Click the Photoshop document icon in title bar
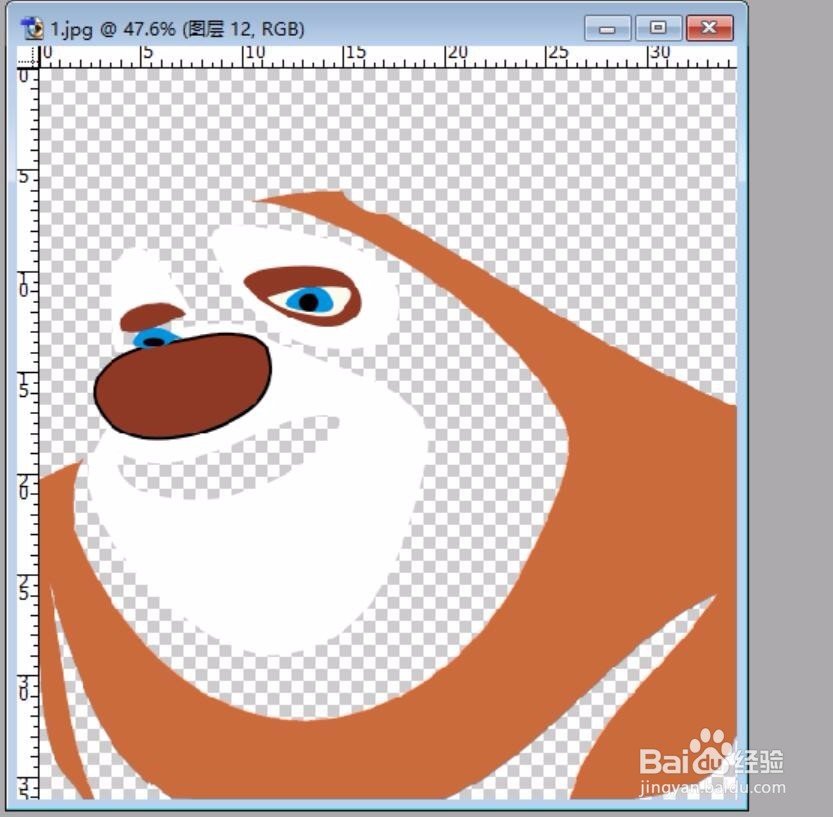Image resolution: width=833 pixels, height=817 pixels. pyautogui.click(x=31, y=28)
